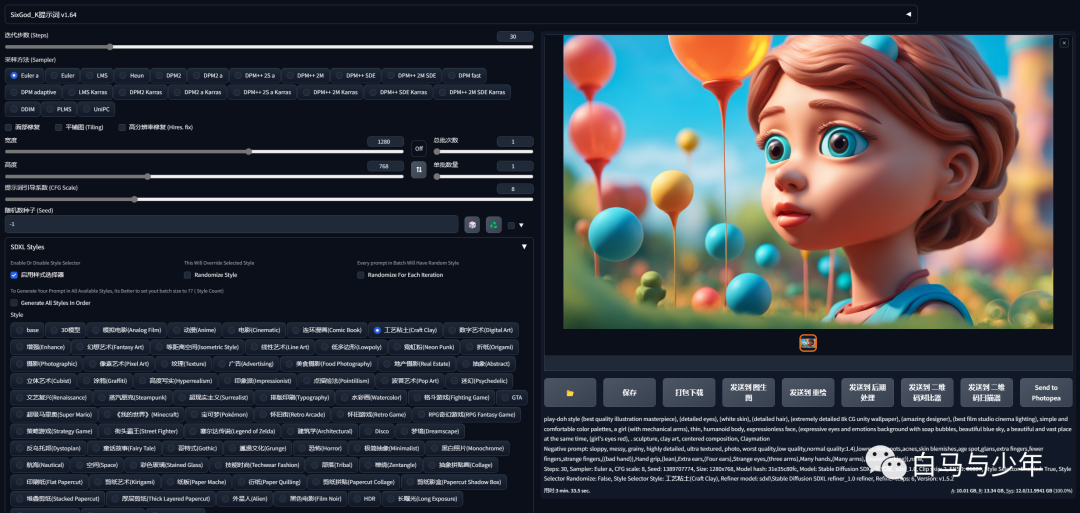Image resolution: width=1080 pixels, height=513 pixels.
Task: Choose the Anime style option
Action: [x=191, y=329]
